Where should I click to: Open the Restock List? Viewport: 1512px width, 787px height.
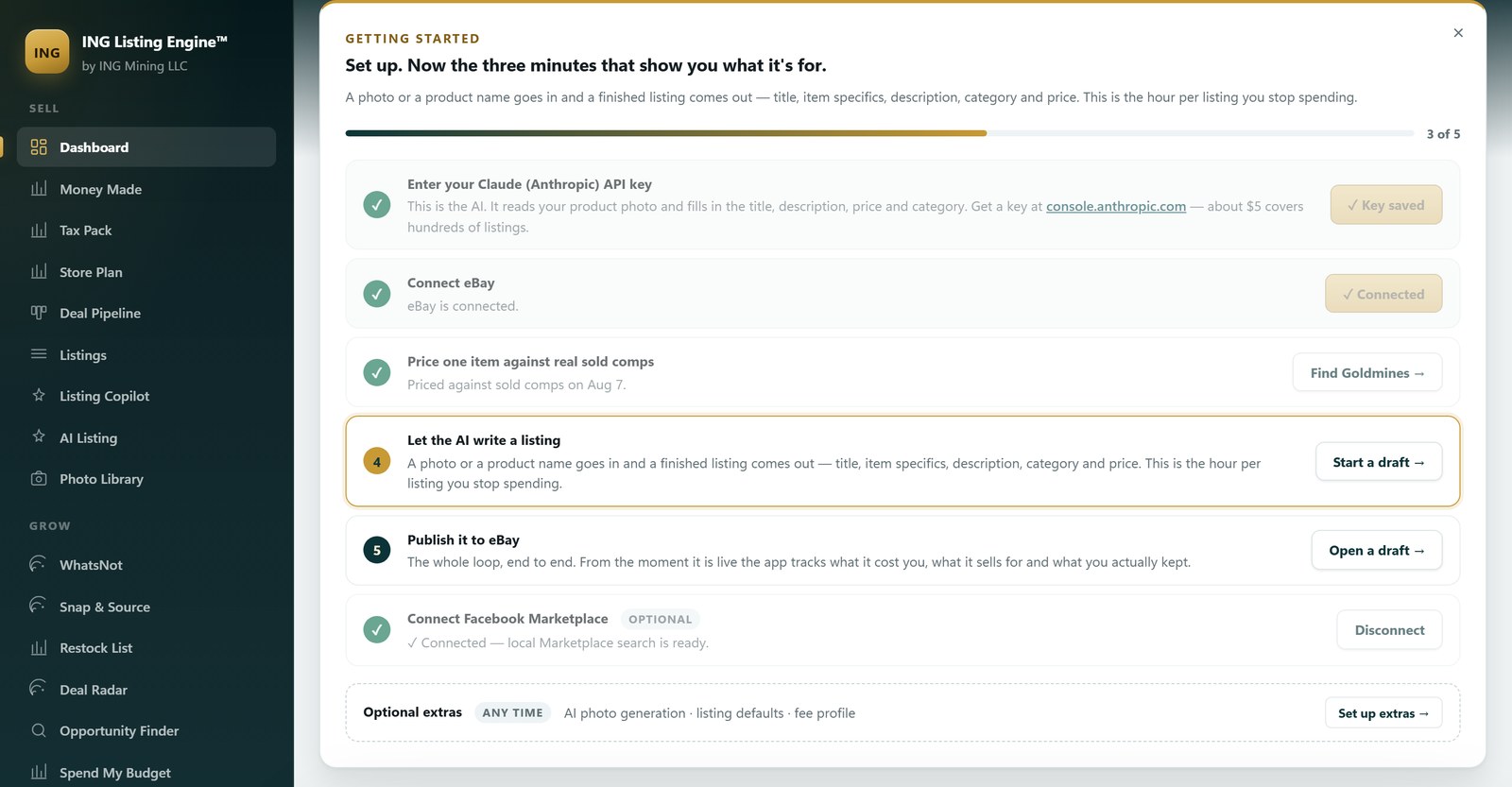point(146,648)
